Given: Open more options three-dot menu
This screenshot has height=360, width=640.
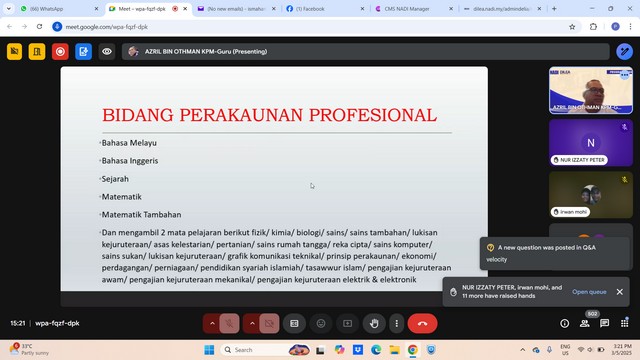Looking at the screenshot, I should tap(396, 324).
